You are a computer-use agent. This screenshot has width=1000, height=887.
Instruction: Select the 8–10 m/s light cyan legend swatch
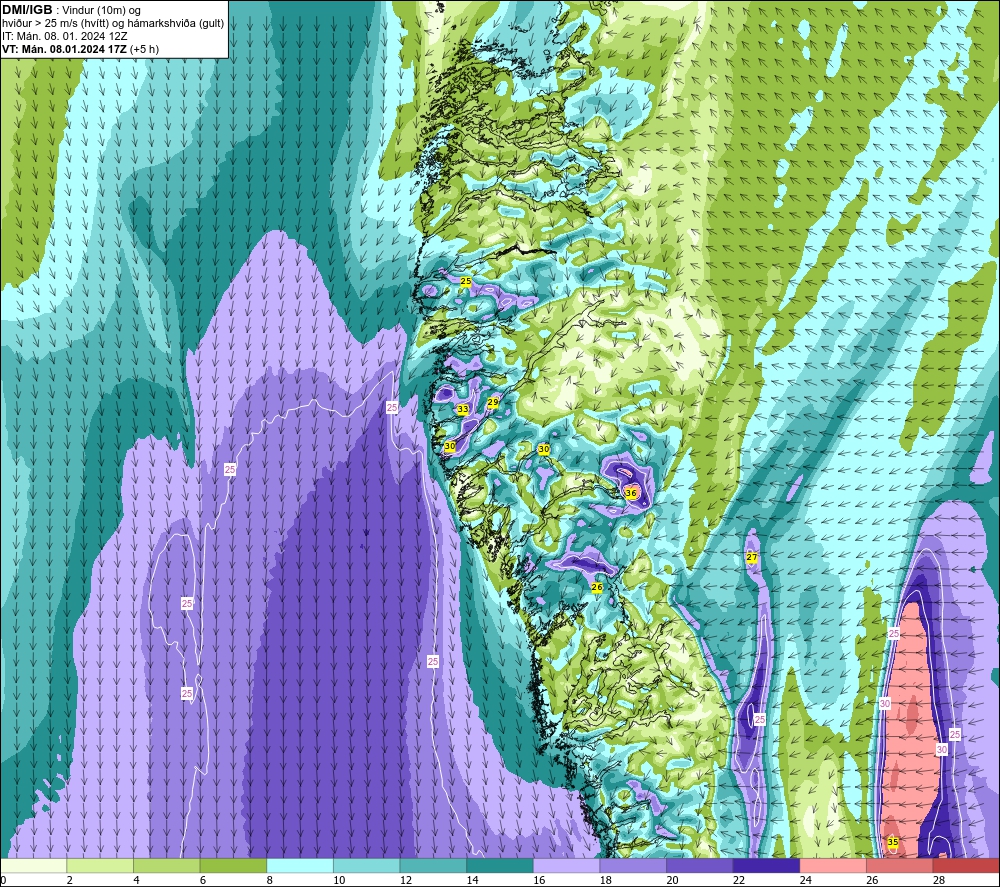(300, 865)
